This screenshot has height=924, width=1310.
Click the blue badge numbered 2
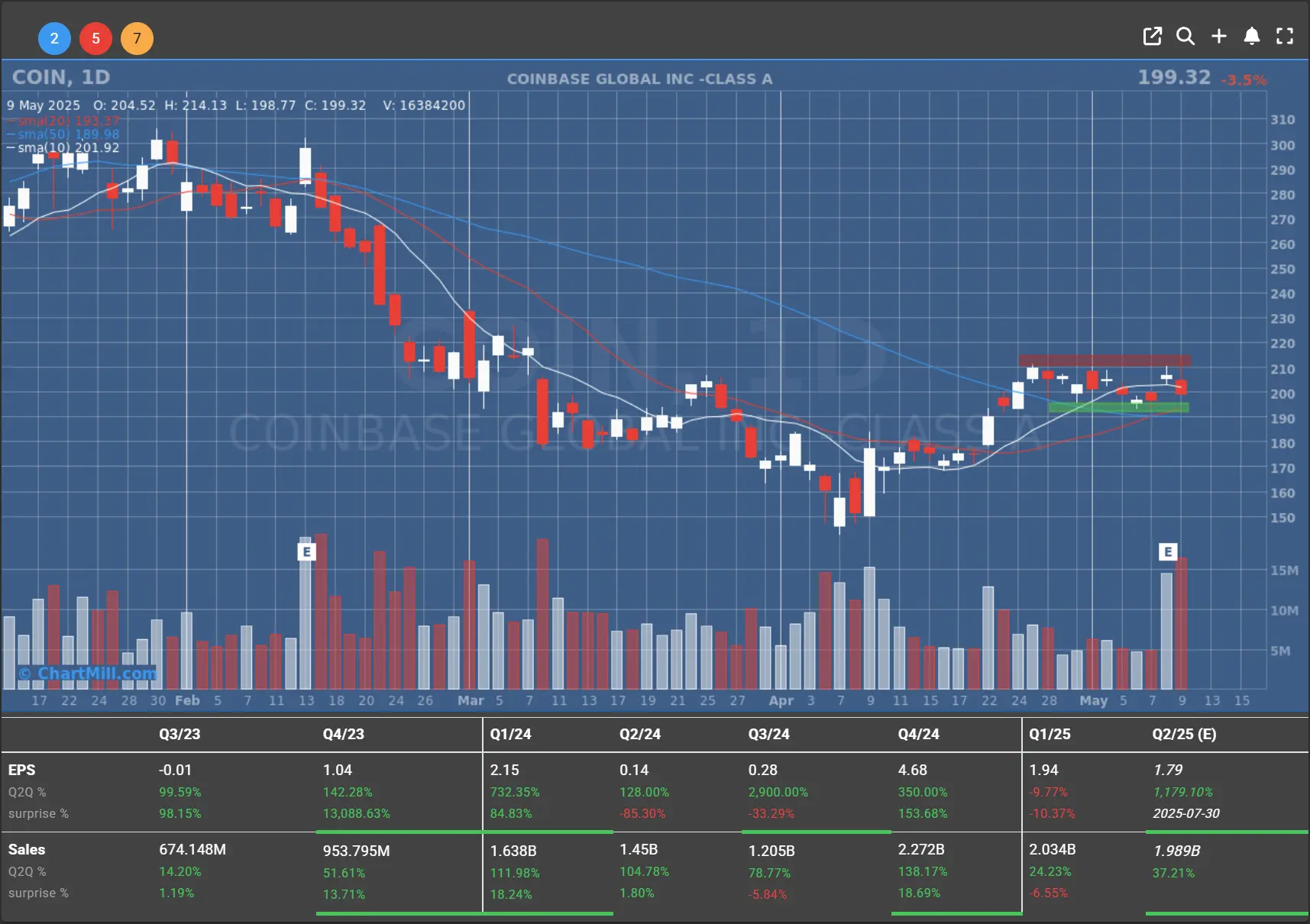54,38
